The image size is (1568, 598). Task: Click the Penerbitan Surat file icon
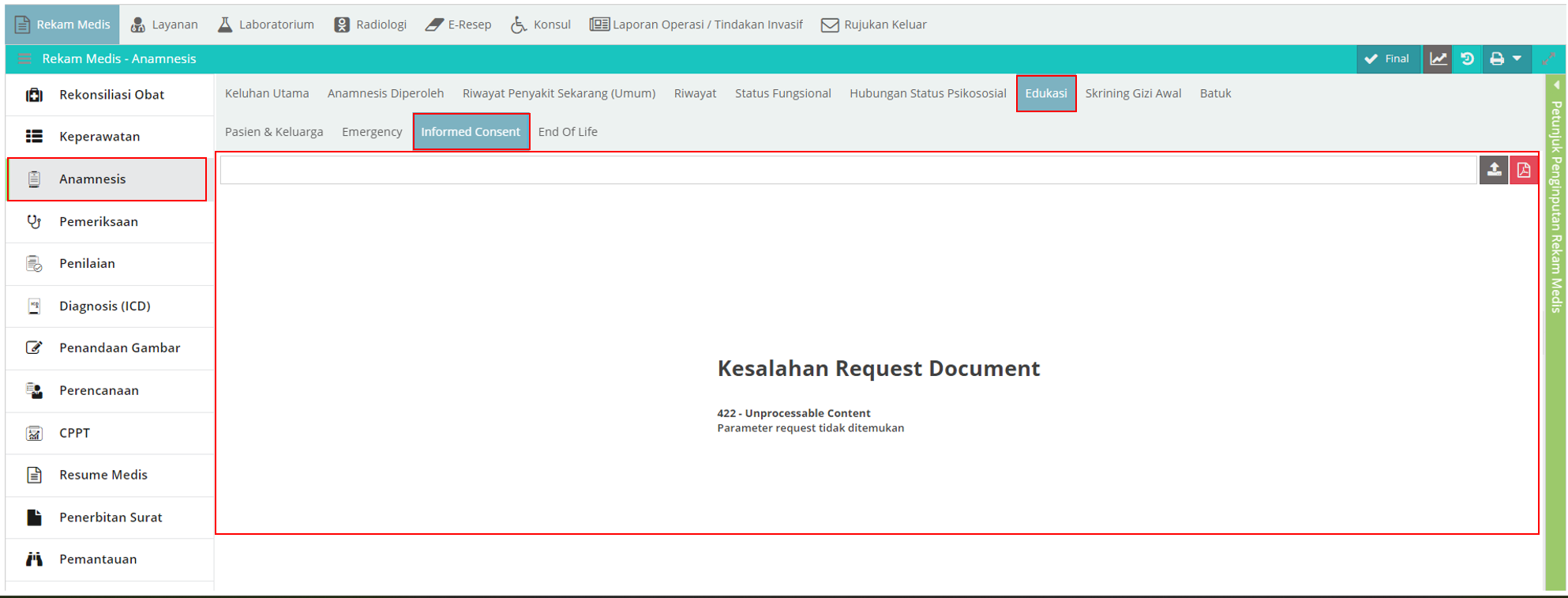34,517
